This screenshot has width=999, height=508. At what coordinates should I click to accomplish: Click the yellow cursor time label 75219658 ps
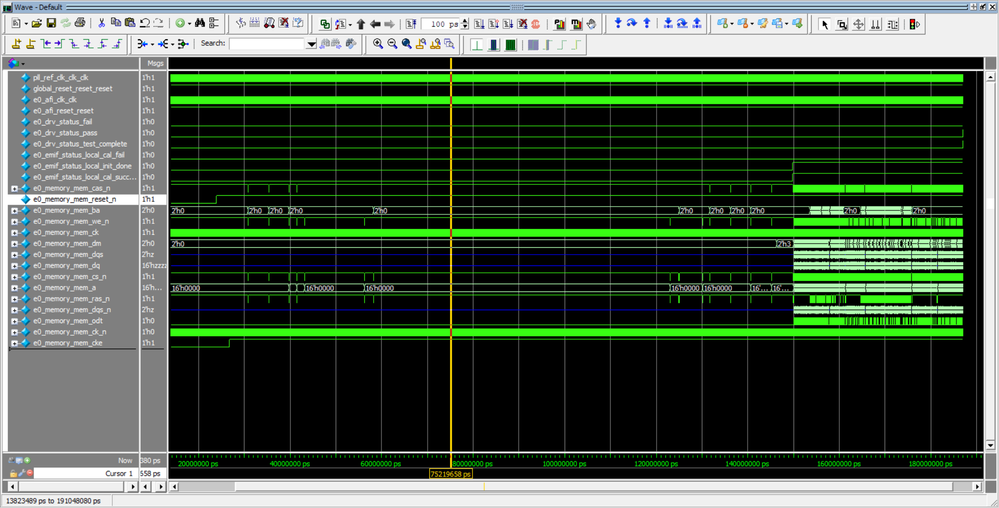(451, 474)
